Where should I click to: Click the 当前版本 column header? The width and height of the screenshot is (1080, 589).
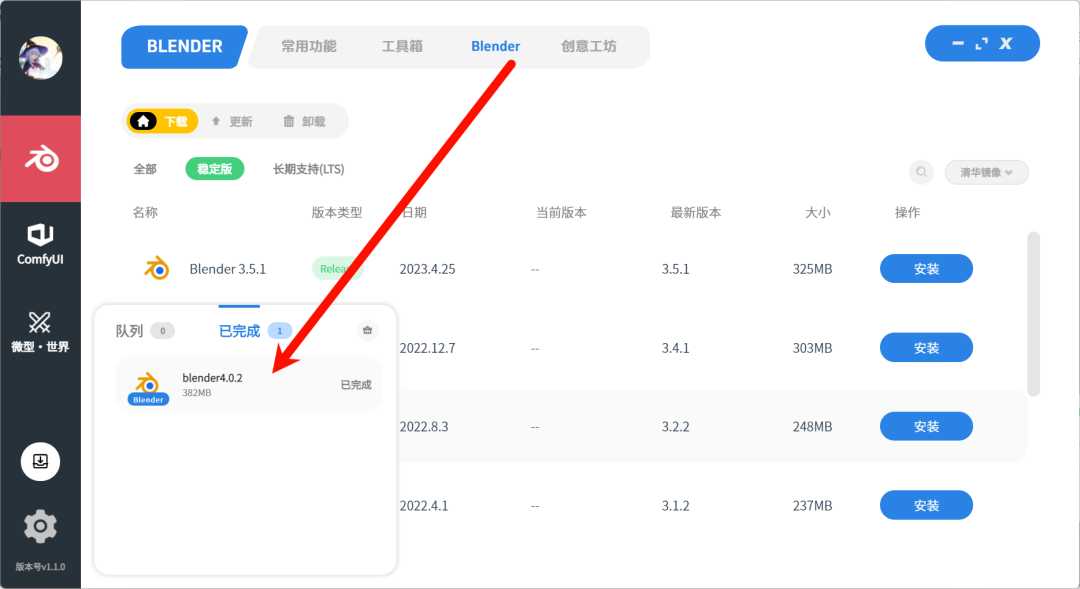click(x=561, y=212)
